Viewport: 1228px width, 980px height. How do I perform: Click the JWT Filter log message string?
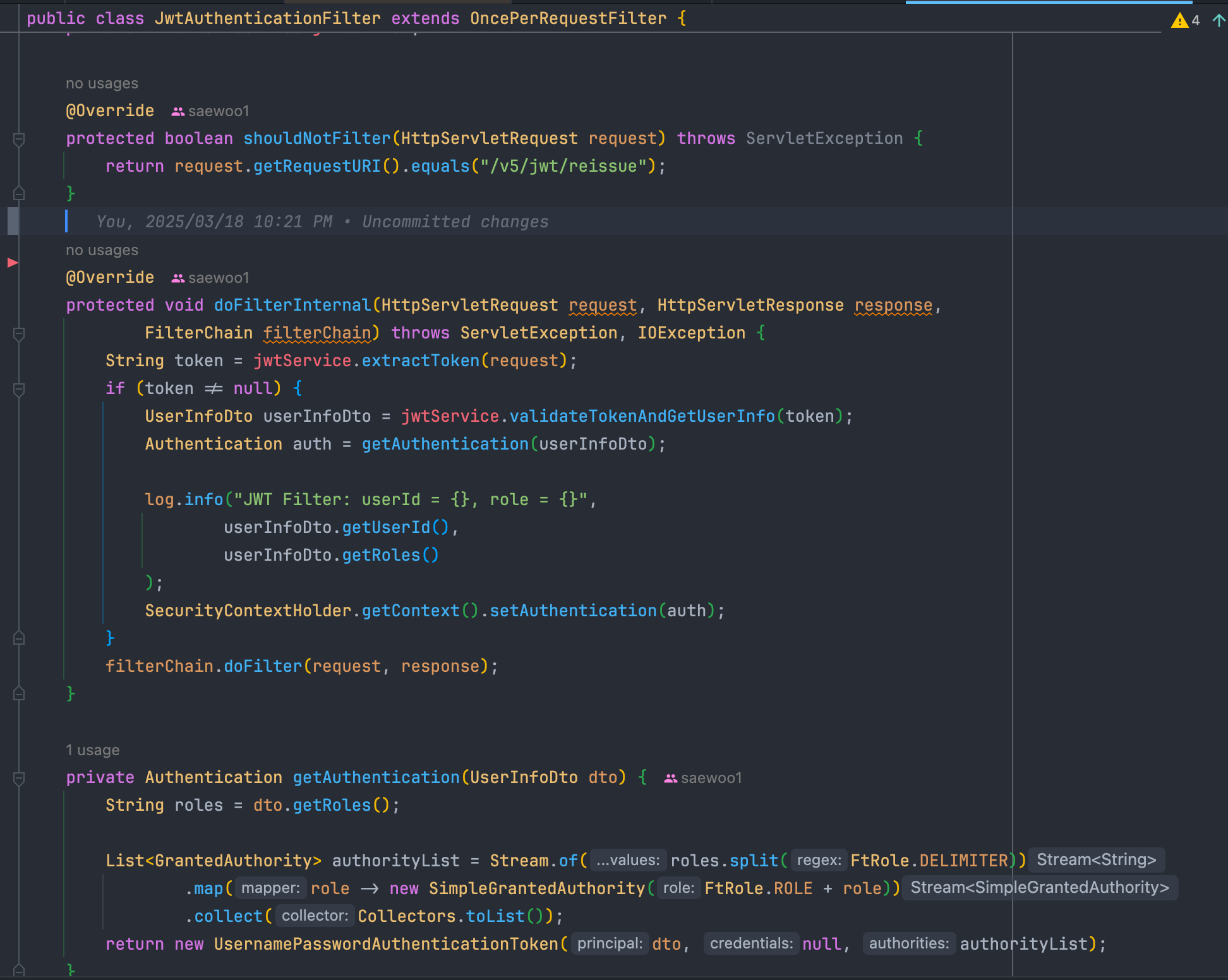click(411, 499)
